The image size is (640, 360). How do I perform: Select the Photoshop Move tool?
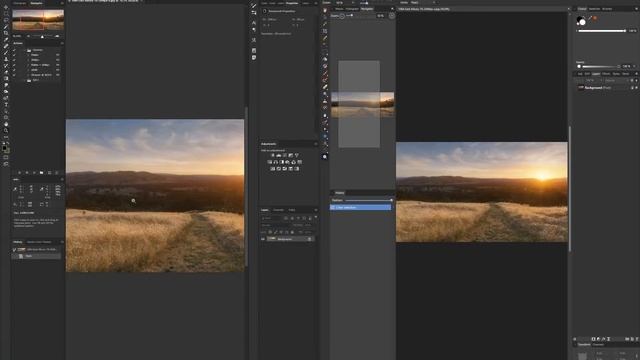pos(6,7)
